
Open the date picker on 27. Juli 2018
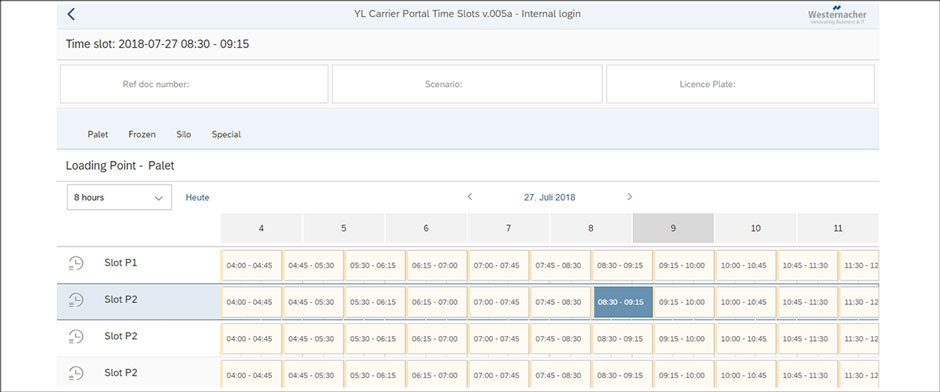click(550, 197)
